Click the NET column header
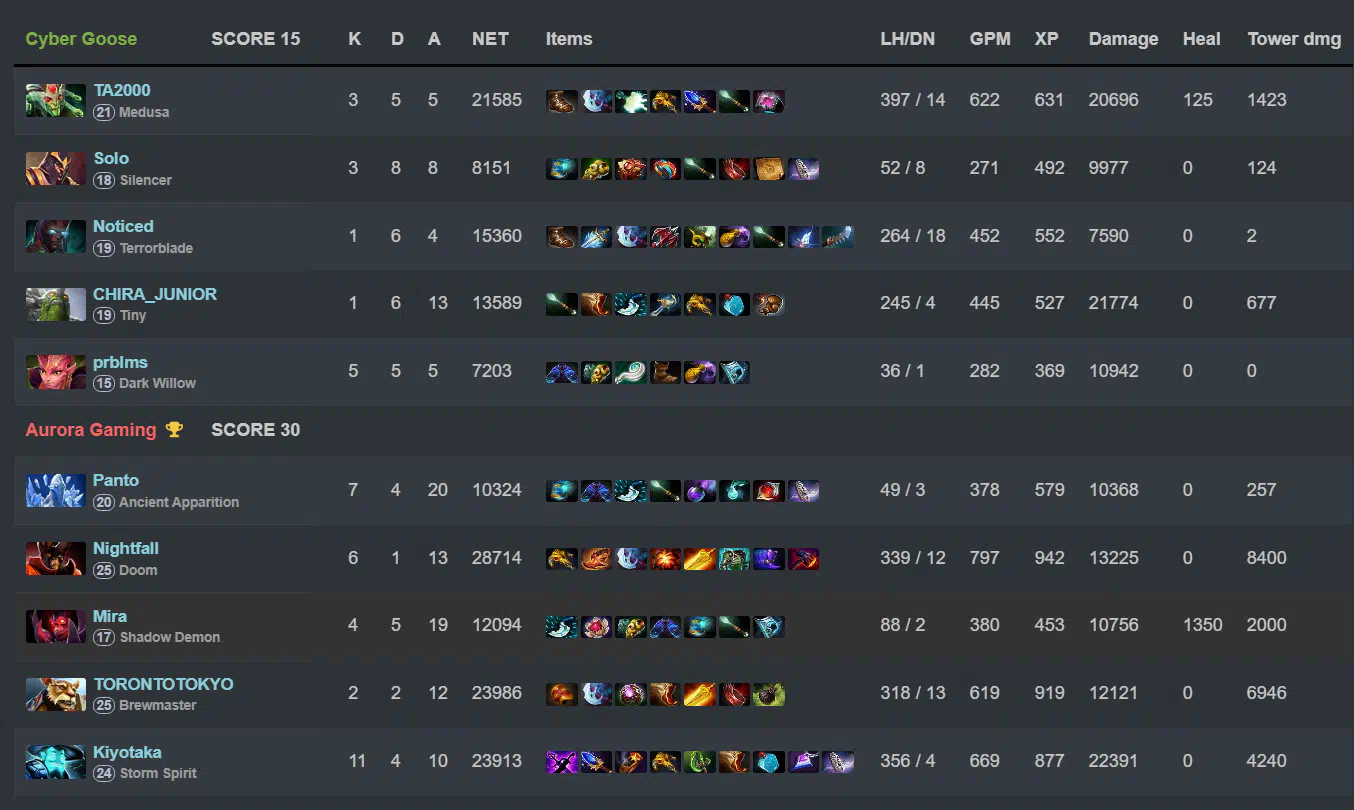 [x=490, y=39]
